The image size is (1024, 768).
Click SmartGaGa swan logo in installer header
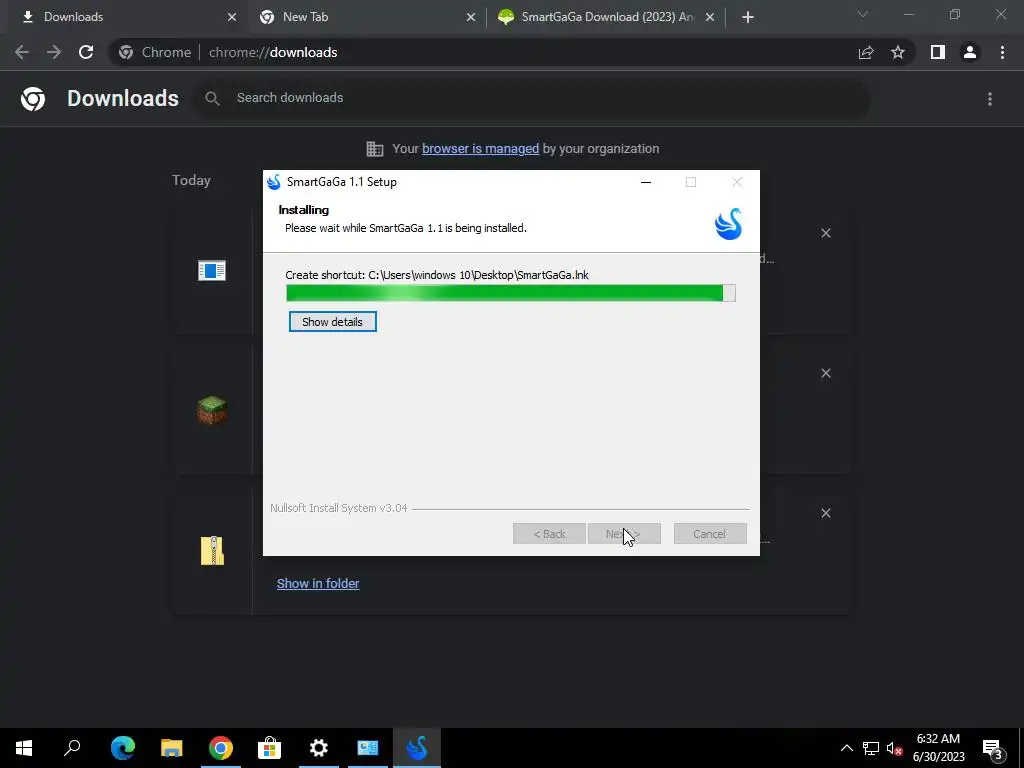point(728,224)
